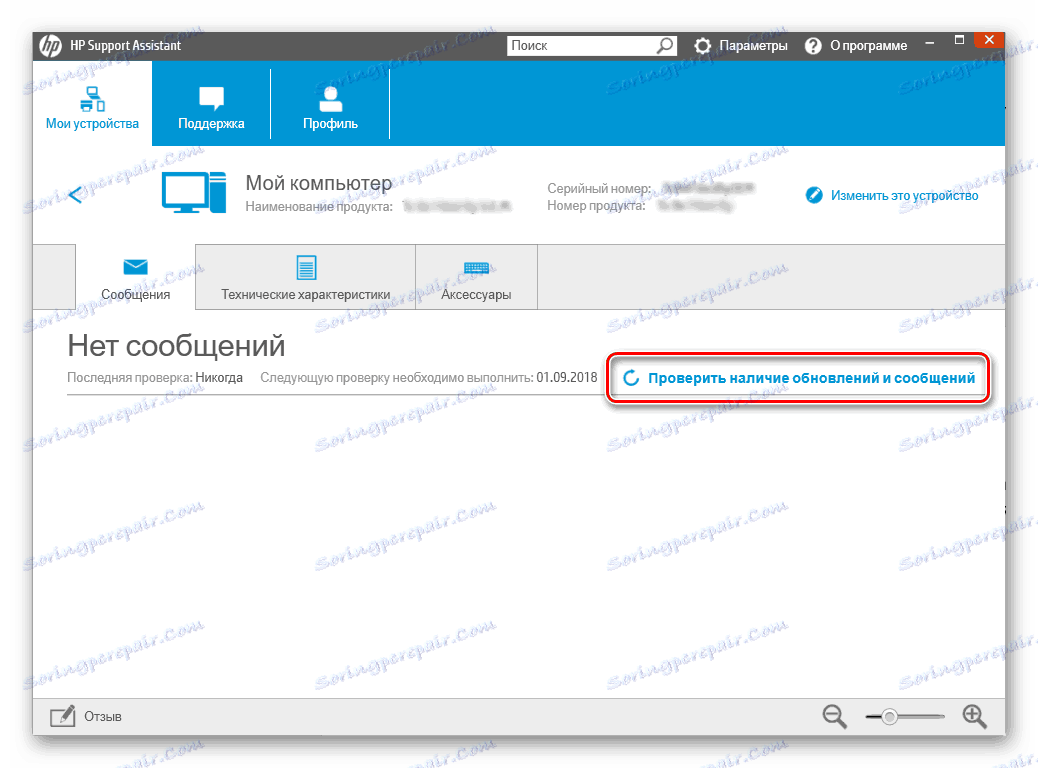Click the Параметры gear icon

point(702,46)
